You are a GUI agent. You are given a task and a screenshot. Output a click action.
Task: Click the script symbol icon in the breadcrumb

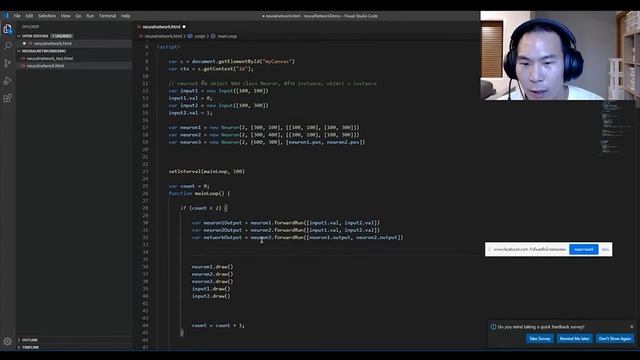190,36
